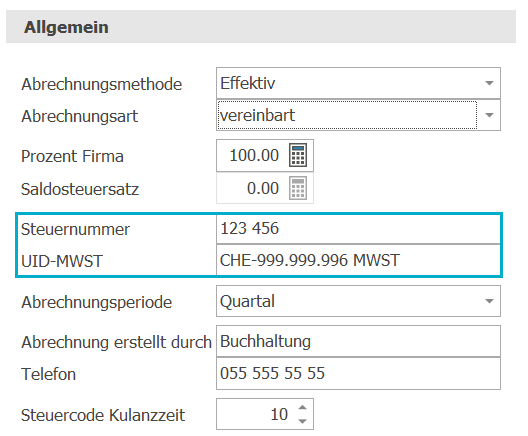Click the Steuercode Kulanzzeit value 10
This screenshot has width=528, height=436.
pyautogui.click(x=279, y=414)
